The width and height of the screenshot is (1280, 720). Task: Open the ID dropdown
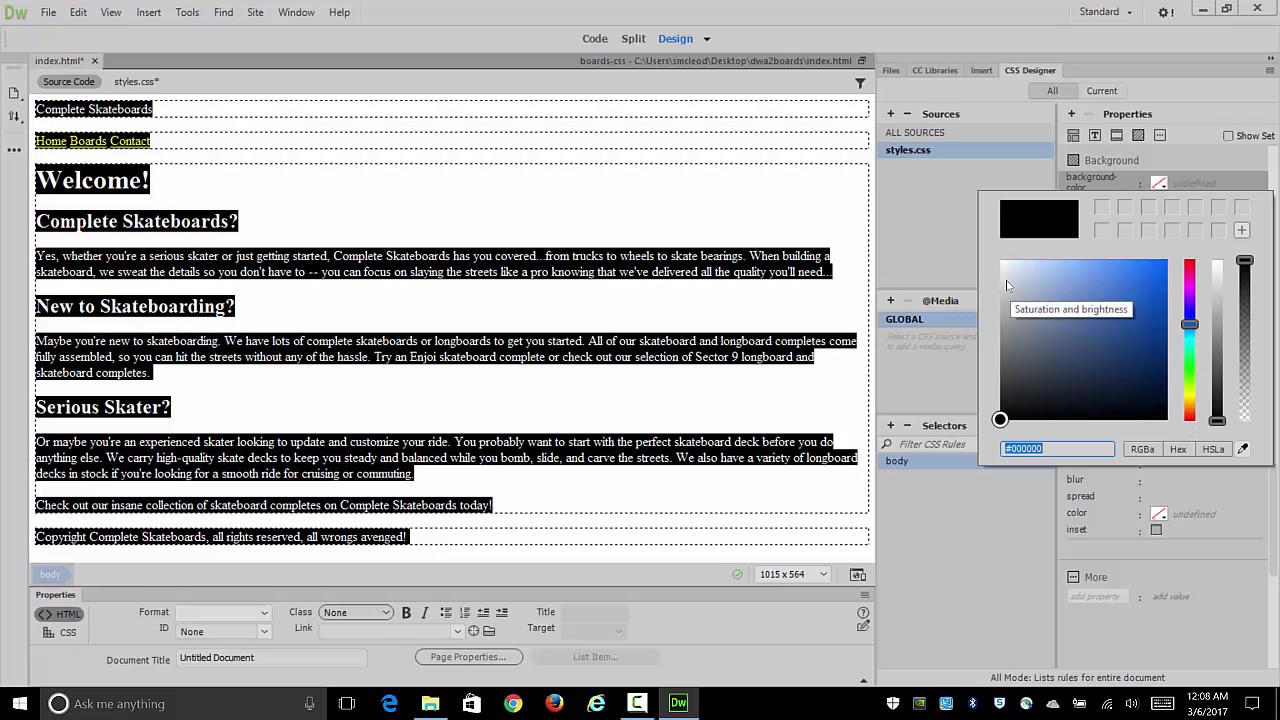(224, 632)
